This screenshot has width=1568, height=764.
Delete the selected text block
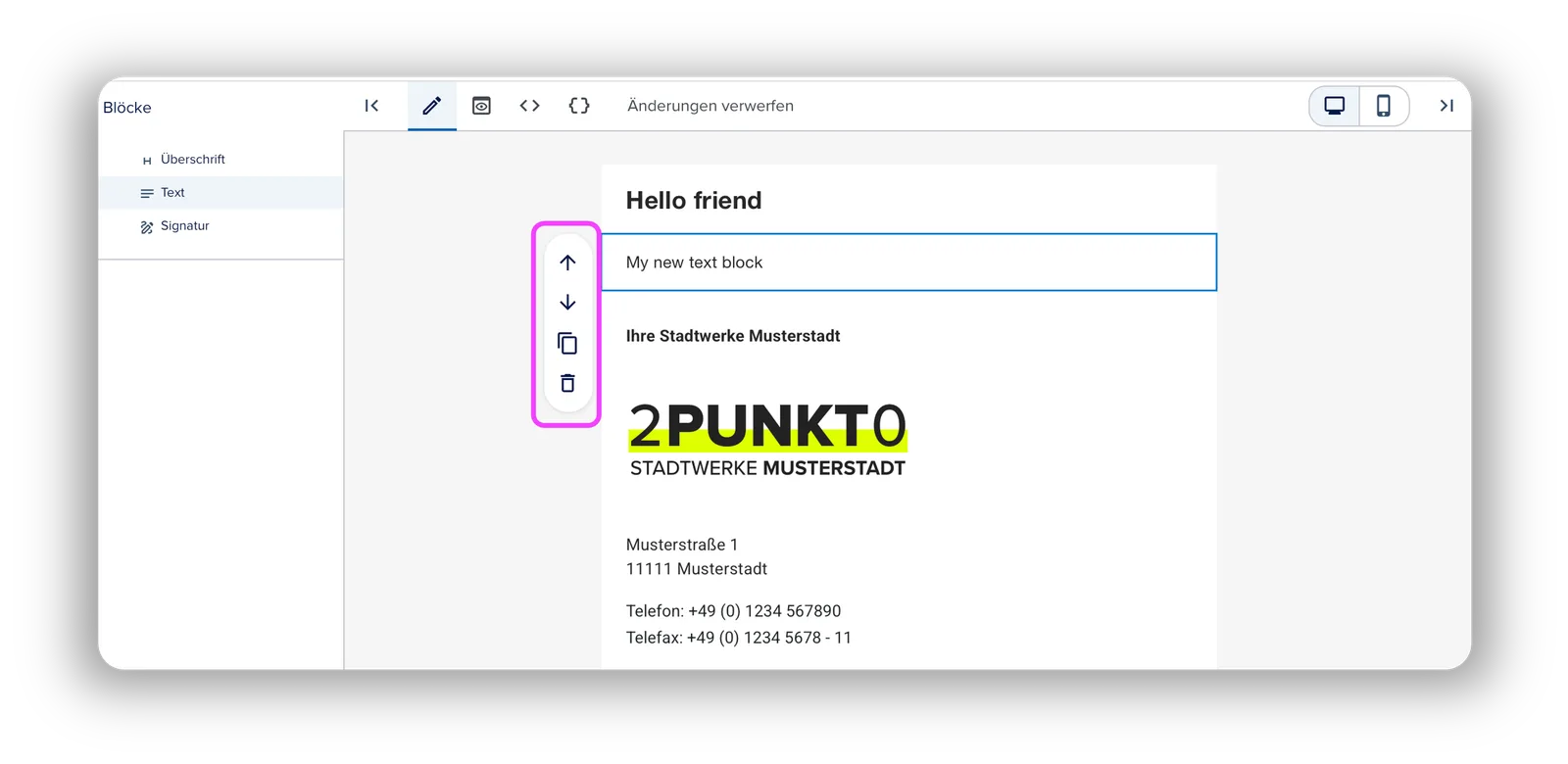click(567, 383)
